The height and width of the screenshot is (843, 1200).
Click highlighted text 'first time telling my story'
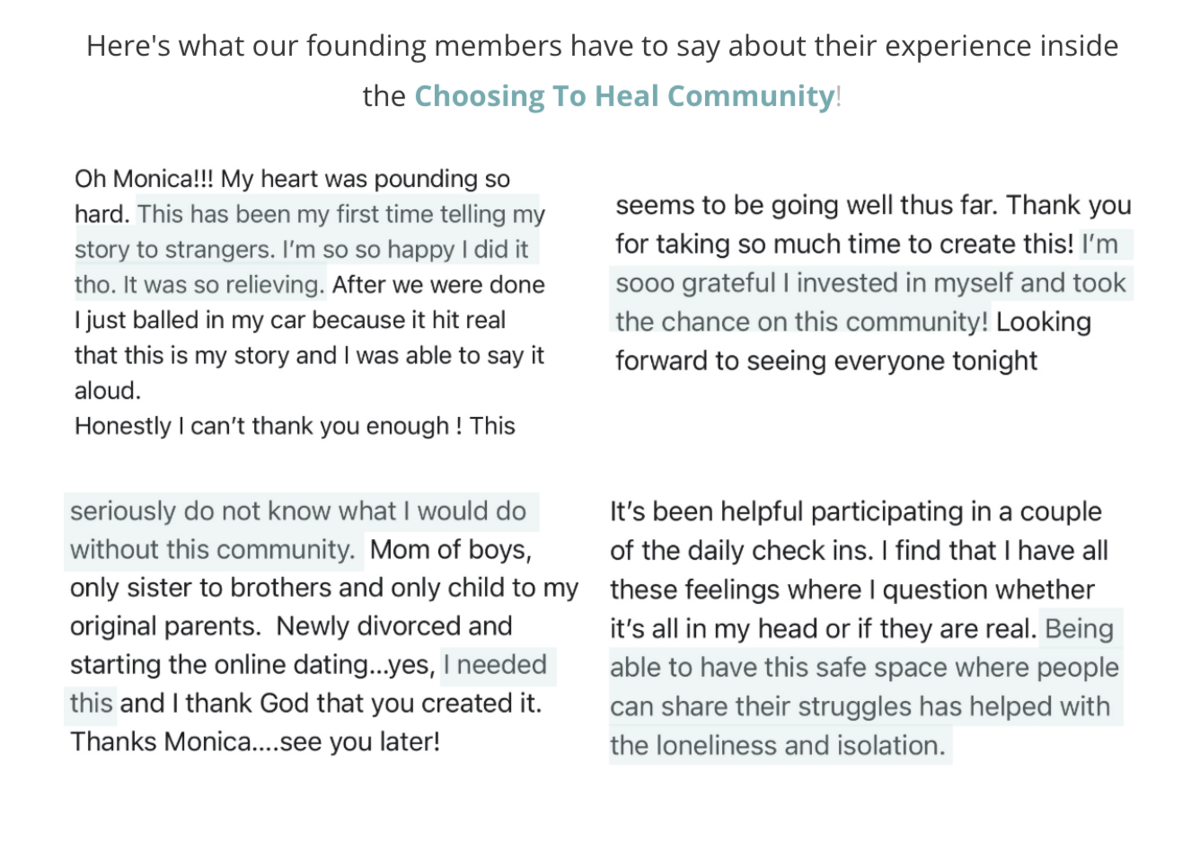[x=310, y=231]
